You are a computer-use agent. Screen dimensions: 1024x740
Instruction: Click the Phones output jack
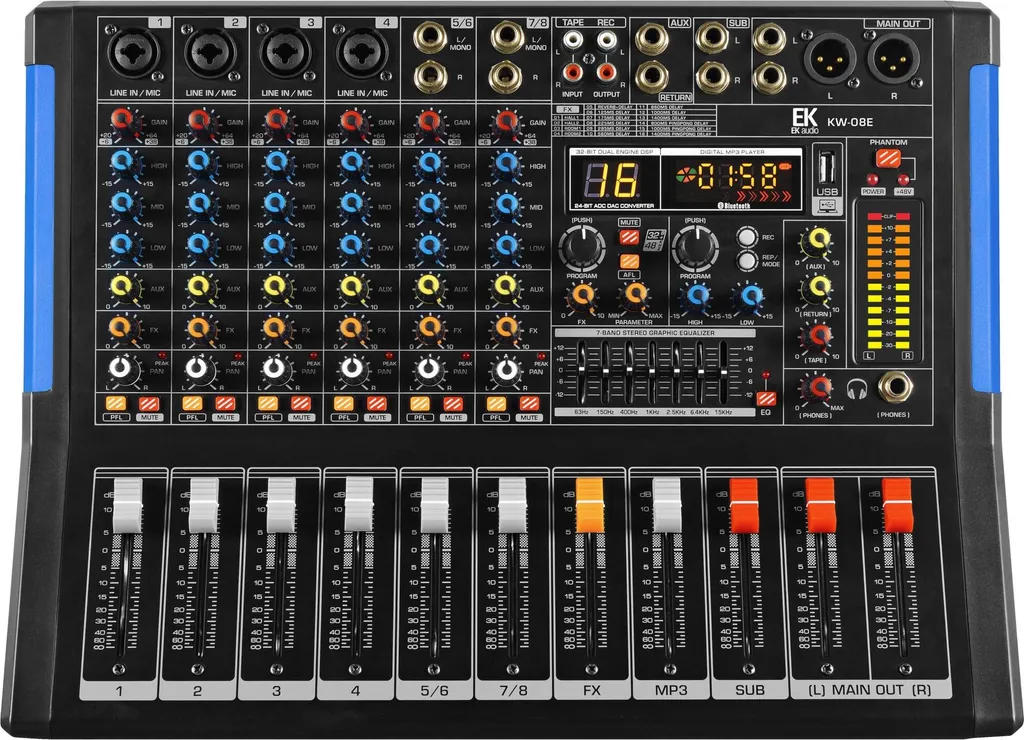pos(895,387)
